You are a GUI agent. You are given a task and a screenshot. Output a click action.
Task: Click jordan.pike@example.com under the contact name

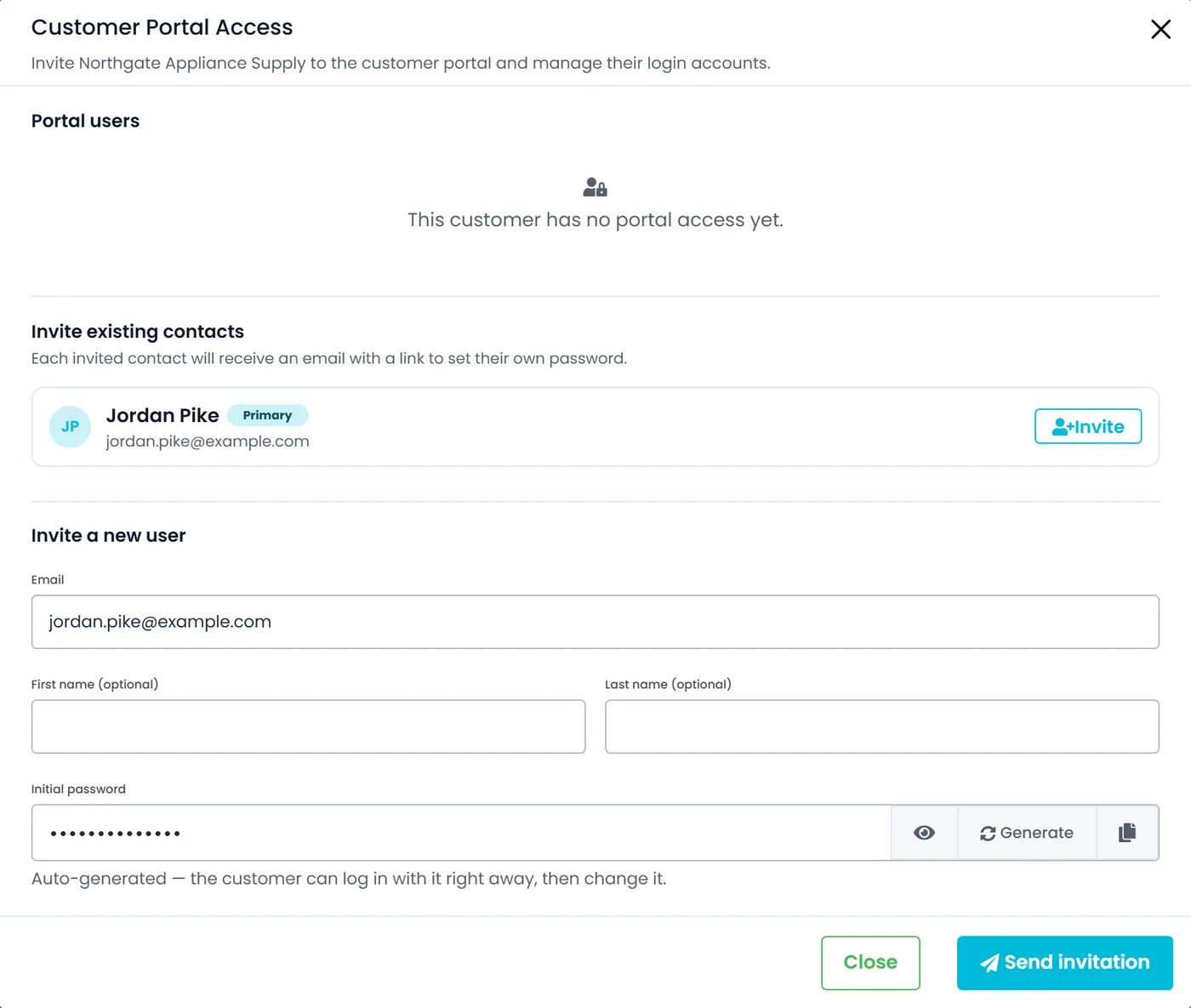(x=208, y=441)
